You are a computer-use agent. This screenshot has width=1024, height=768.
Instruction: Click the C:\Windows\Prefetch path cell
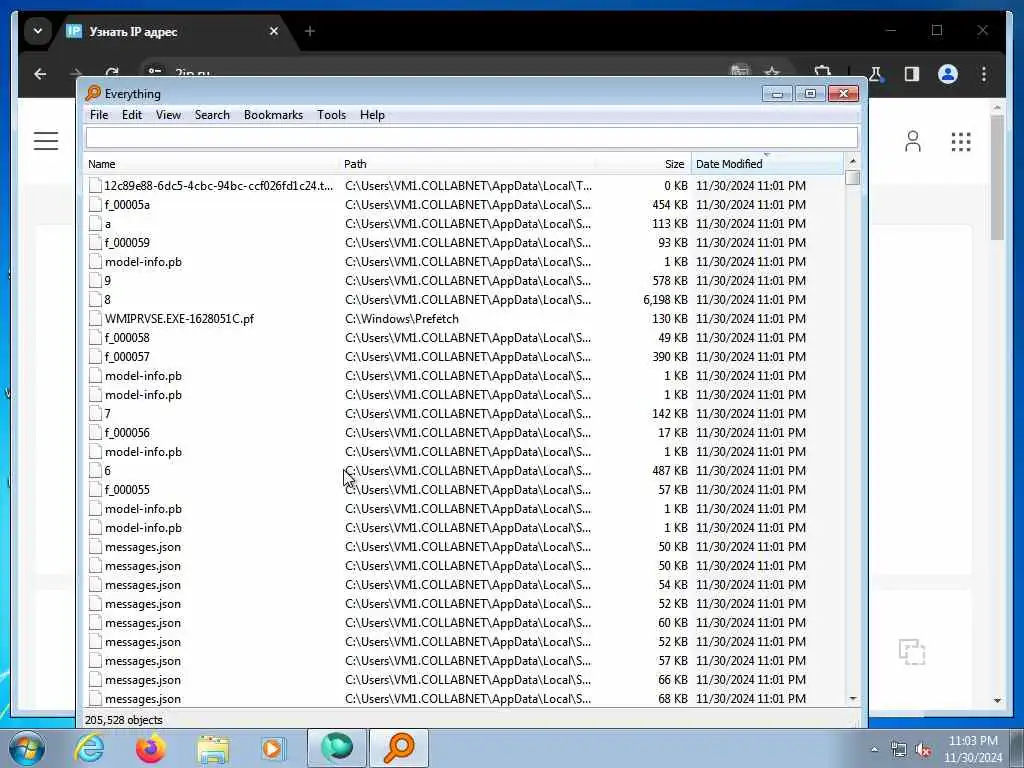[x=402, y=319]
